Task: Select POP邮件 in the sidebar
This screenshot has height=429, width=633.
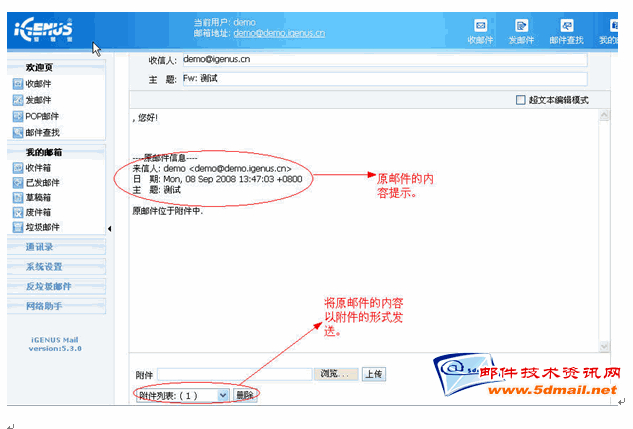Action: 45,116
